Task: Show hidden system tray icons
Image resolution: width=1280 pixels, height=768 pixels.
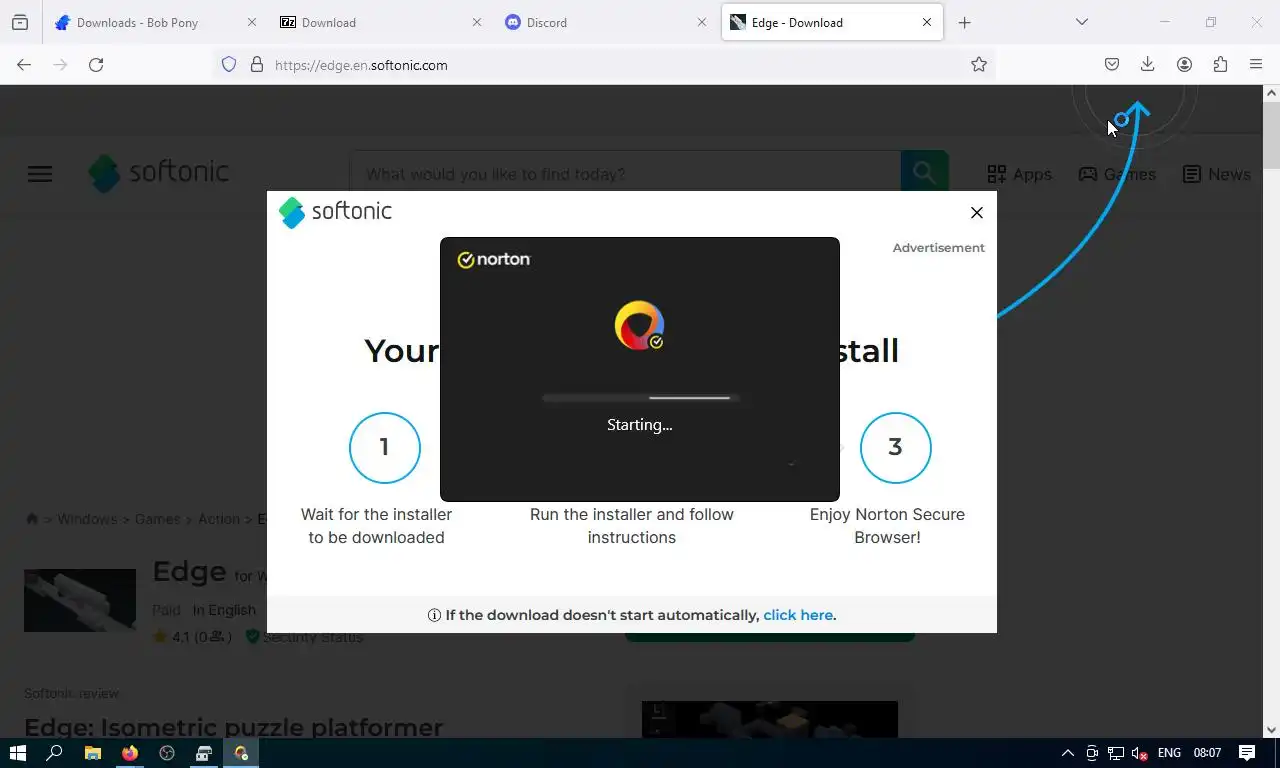Action: (x=1067, y=753)
